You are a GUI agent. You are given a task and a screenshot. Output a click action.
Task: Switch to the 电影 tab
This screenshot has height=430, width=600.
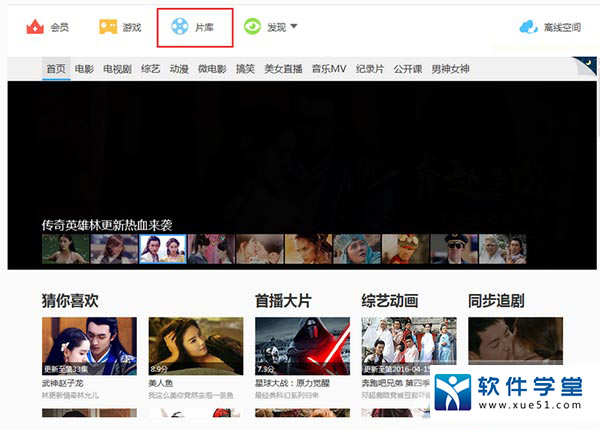[84, 69]
